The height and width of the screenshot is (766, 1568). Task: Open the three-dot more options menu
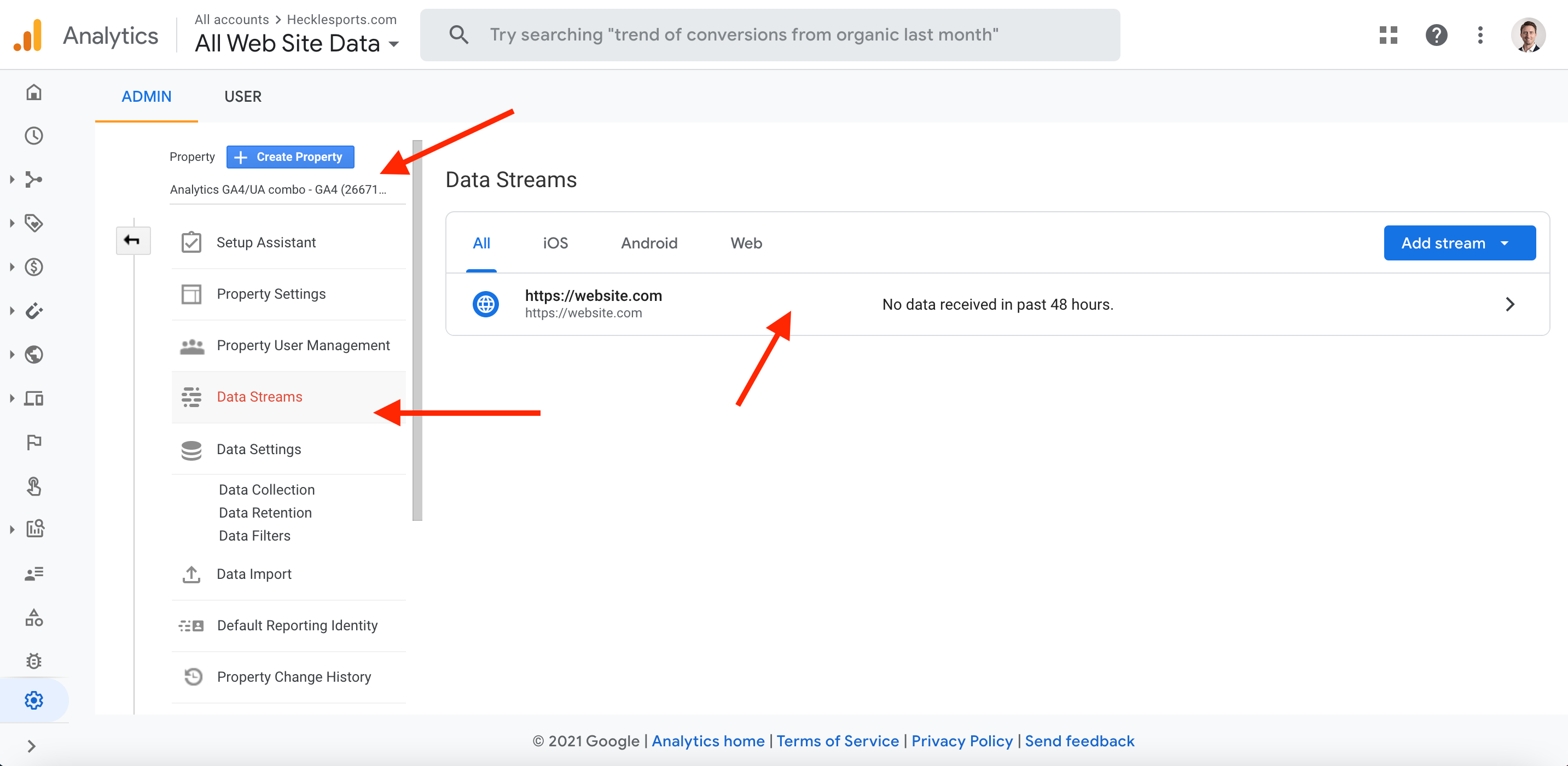coord(1480,36)
